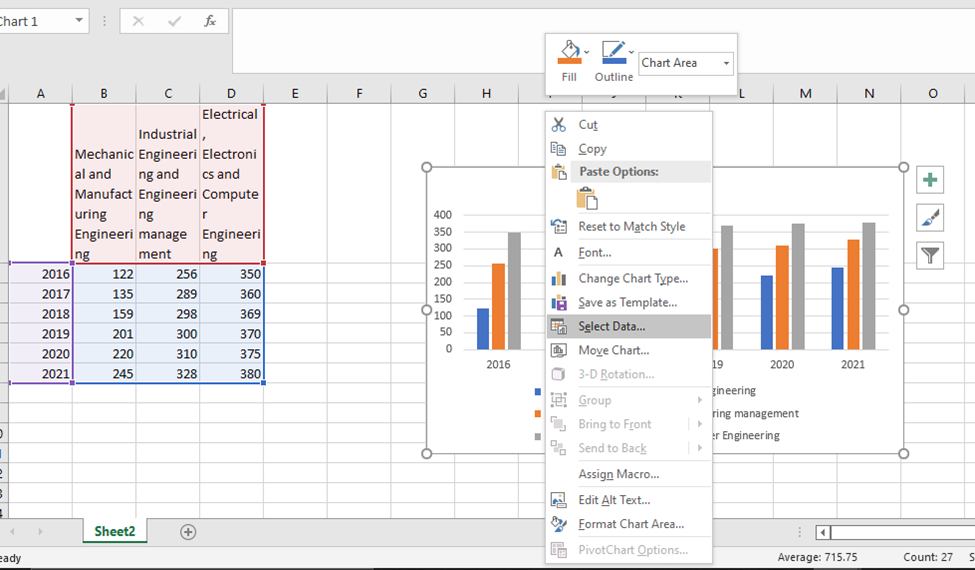Select column E header
The image size is (975, 570).
[x=295, y=93]
